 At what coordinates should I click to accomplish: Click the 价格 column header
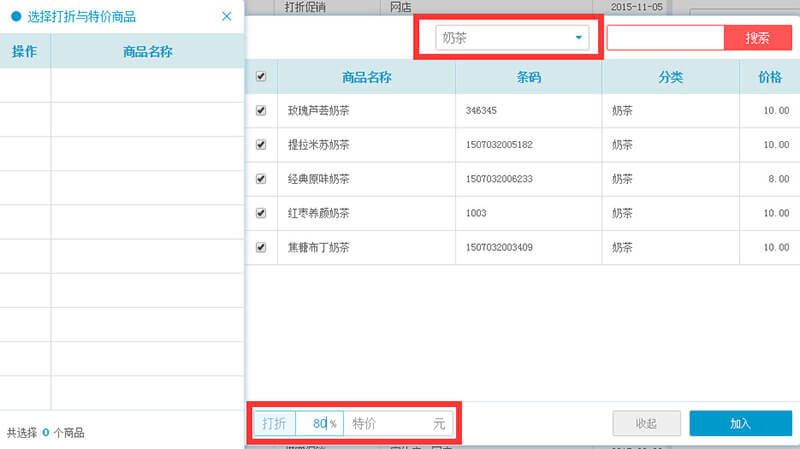[x=769, y=77]
